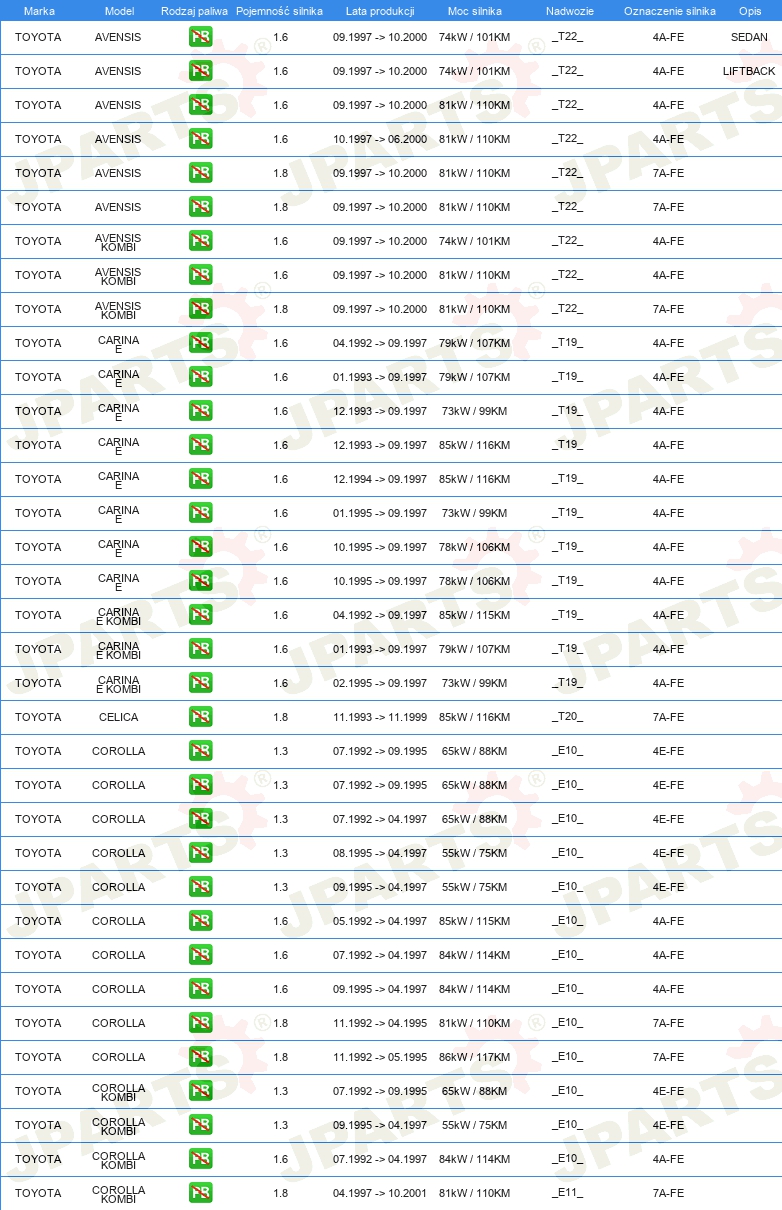The height and width of the screenshot is (1210, 782).
Task: Select the '11.1993 -> 11.1999' production years cell
Action: pos(380,717)
